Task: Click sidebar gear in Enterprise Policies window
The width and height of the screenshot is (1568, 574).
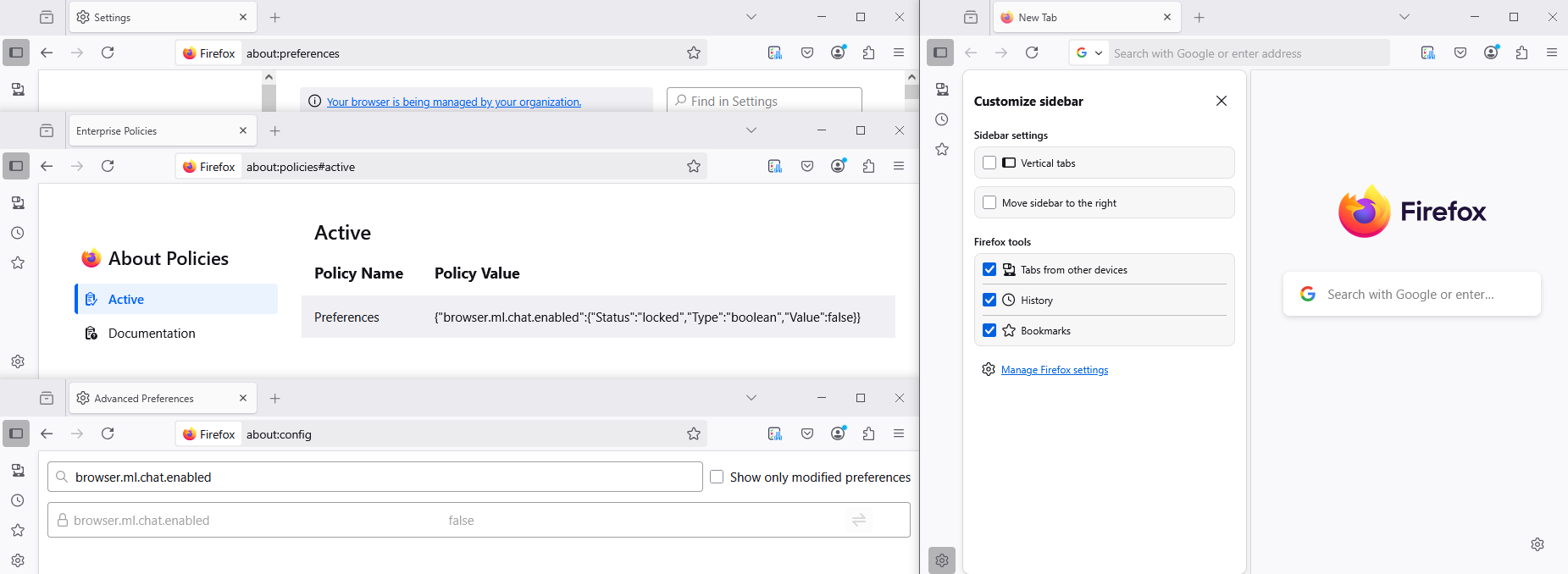Action: coord(18,362)
